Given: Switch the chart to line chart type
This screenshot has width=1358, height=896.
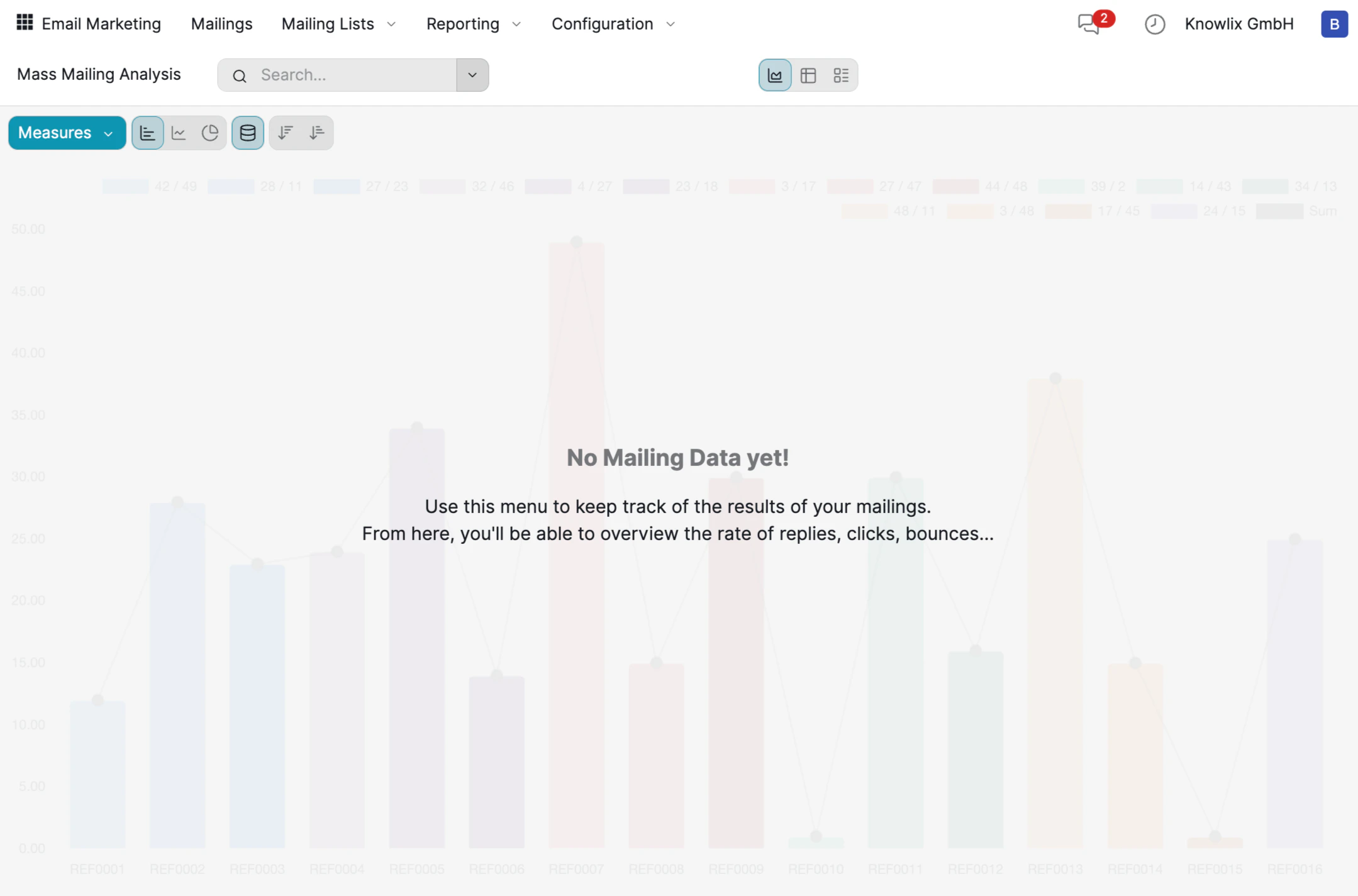Looking at the screenshot, I should pyautogui.click(x=179, y=133).
